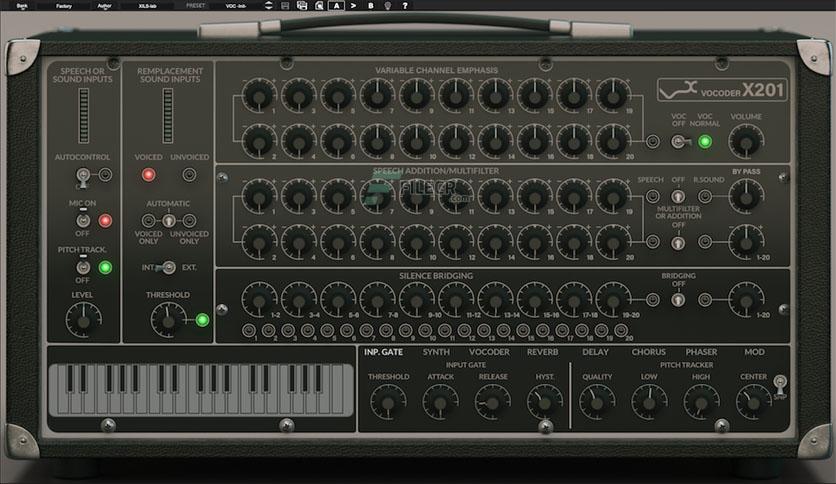Flip the Automatic voiced/unvoiced switch
836x484 pixels.
coord(168,220)
